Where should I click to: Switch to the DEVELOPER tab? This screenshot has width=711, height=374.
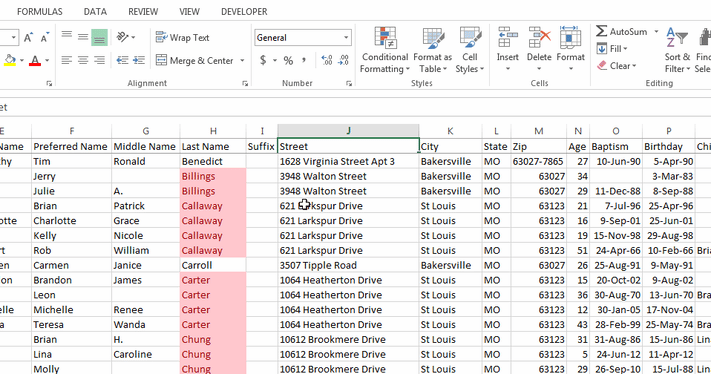coord(244,12)
